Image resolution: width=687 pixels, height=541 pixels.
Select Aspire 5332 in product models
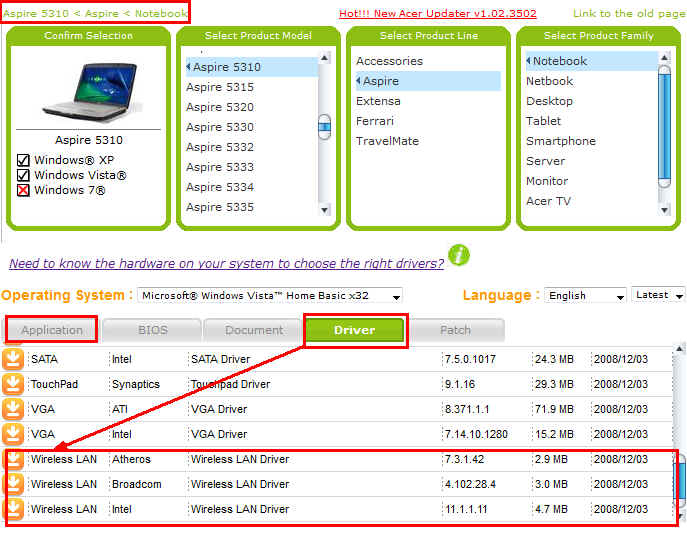tap(220, 147)
